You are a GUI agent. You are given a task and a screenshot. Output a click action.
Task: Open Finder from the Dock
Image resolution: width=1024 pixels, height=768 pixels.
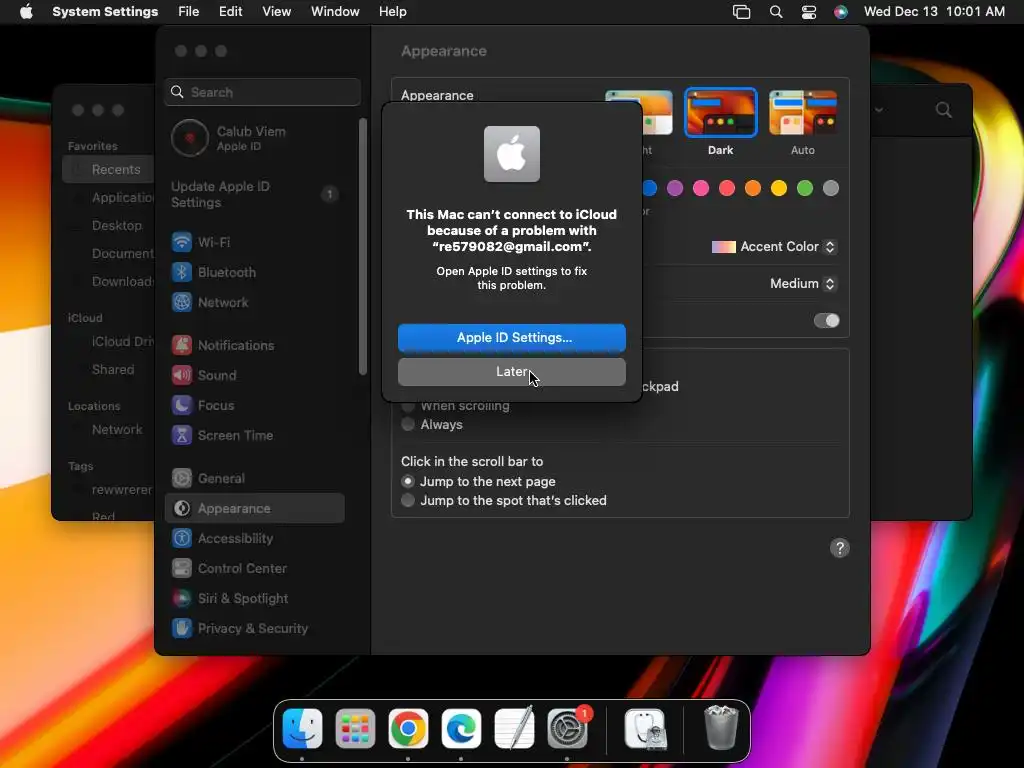(302, 728)
